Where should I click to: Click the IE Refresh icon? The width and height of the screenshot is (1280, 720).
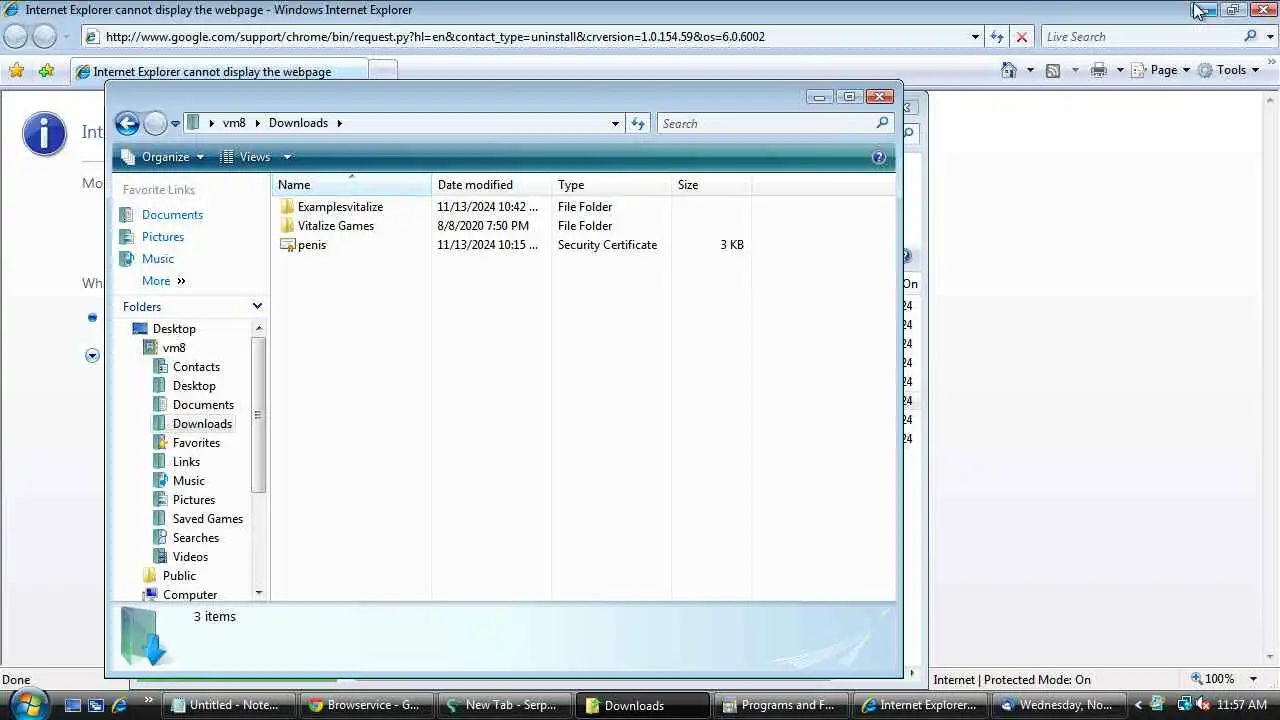pos(996,37)
